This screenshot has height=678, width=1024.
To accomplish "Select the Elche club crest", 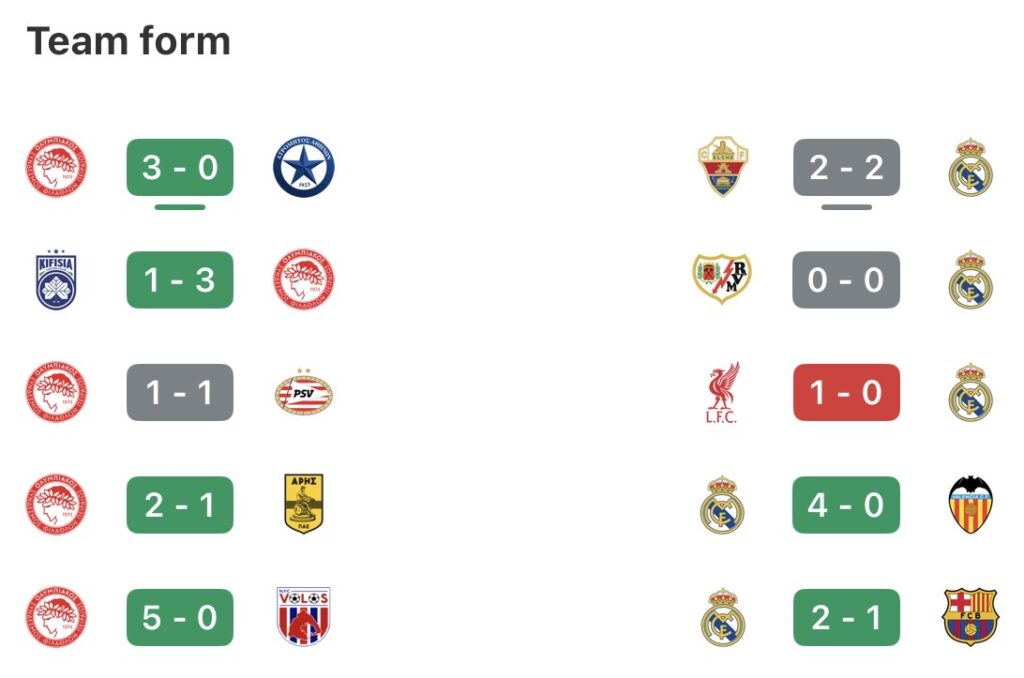I will pyautogui.click(x=723, y=167).
